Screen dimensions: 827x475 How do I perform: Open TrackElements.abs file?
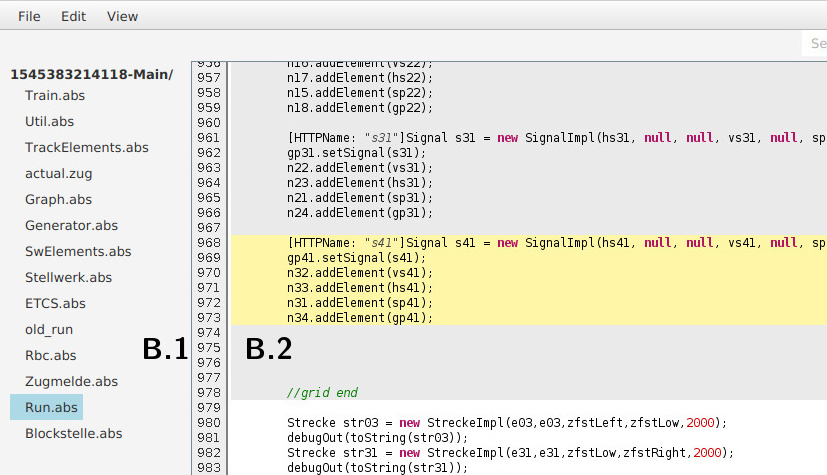tap(86, 147)
